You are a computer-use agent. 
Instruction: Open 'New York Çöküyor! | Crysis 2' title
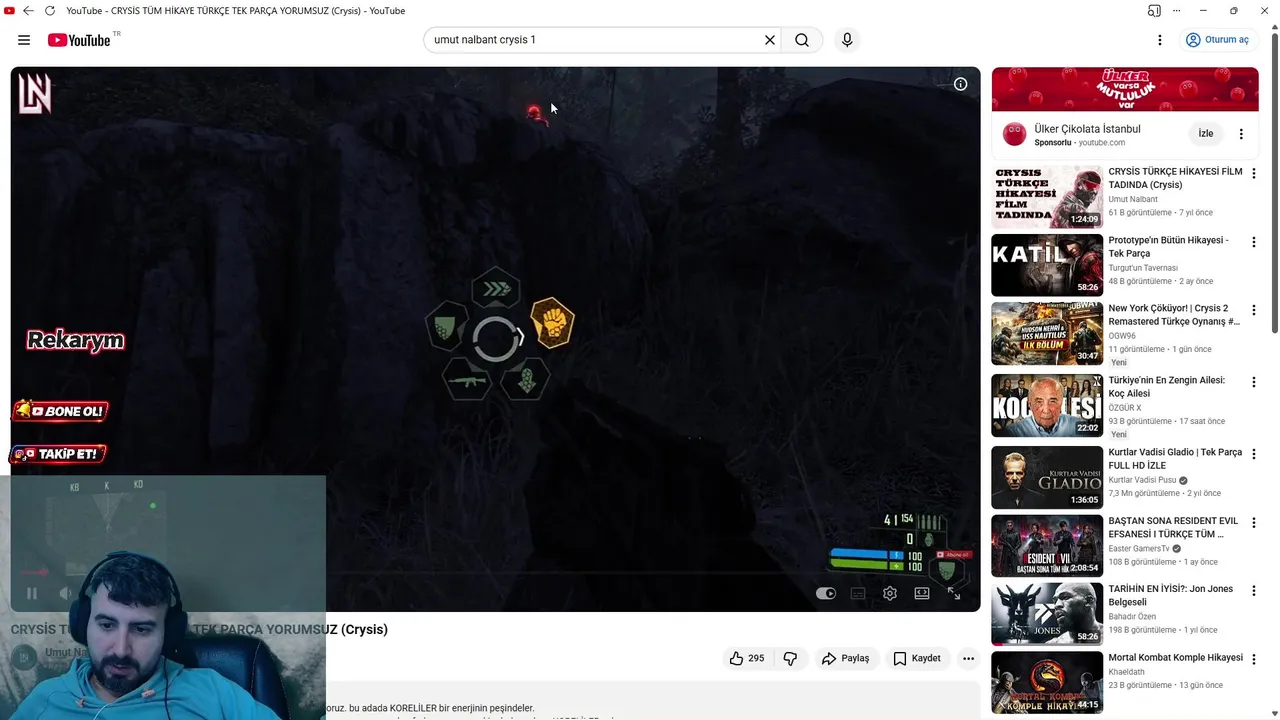pos(1174,315)
